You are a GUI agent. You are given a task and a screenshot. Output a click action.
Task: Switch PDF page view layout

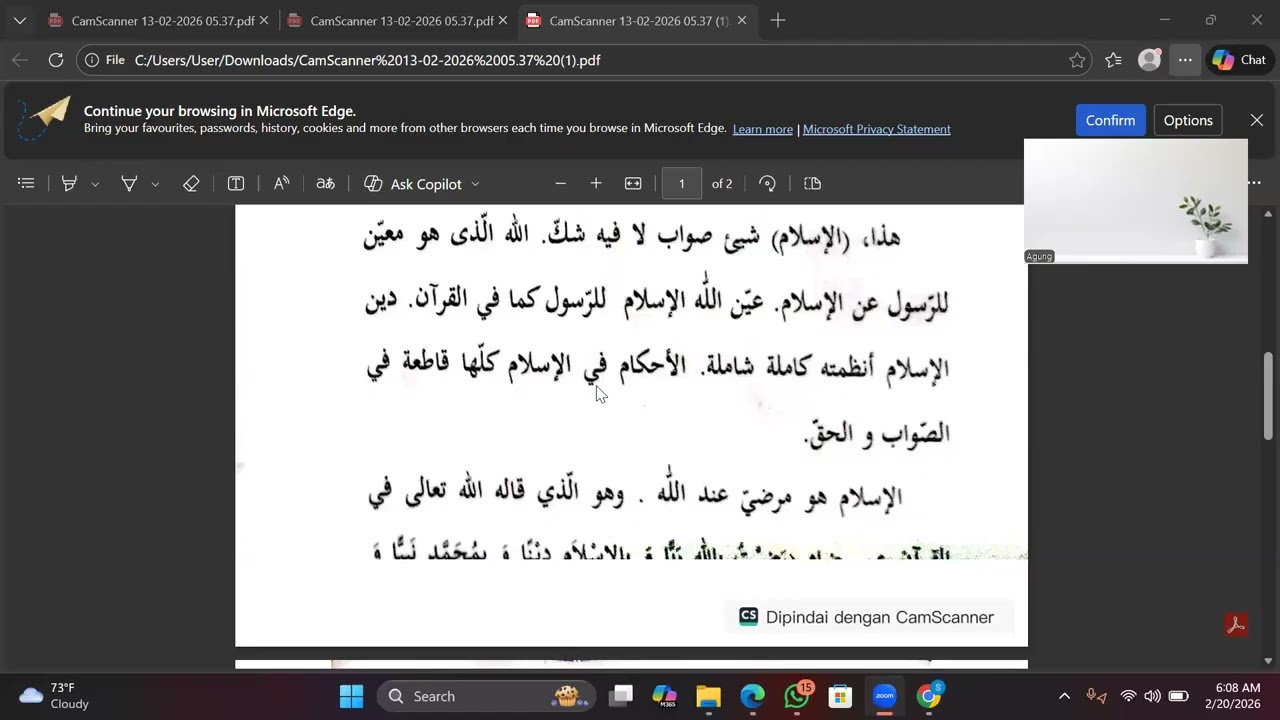[812, 183]
